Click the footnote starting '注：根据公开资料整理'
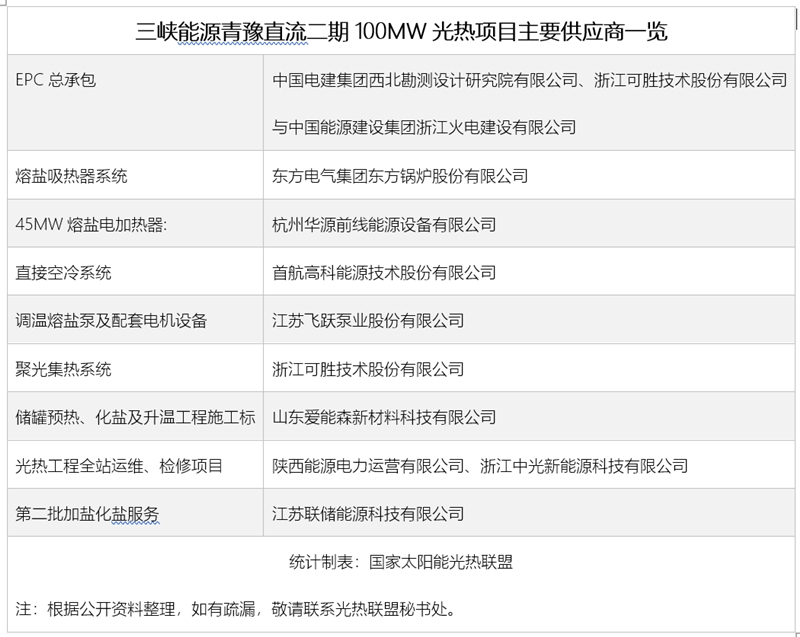 (235, 609)
